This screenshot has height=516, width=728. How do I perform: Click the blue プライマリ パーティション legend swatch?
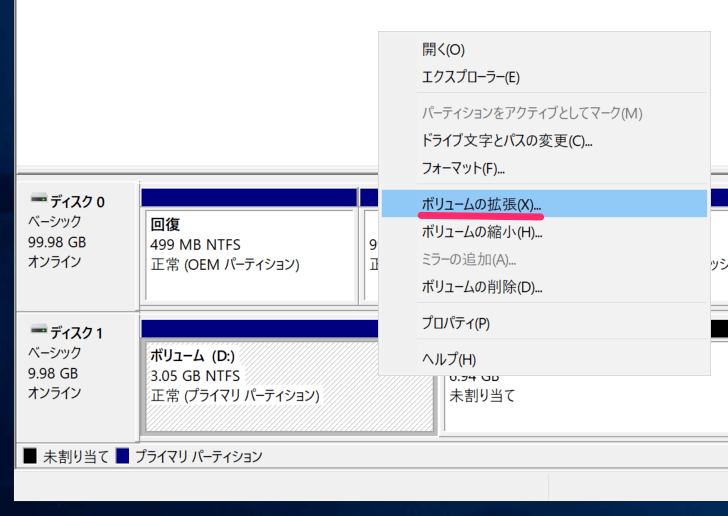[x=123, y=456]
